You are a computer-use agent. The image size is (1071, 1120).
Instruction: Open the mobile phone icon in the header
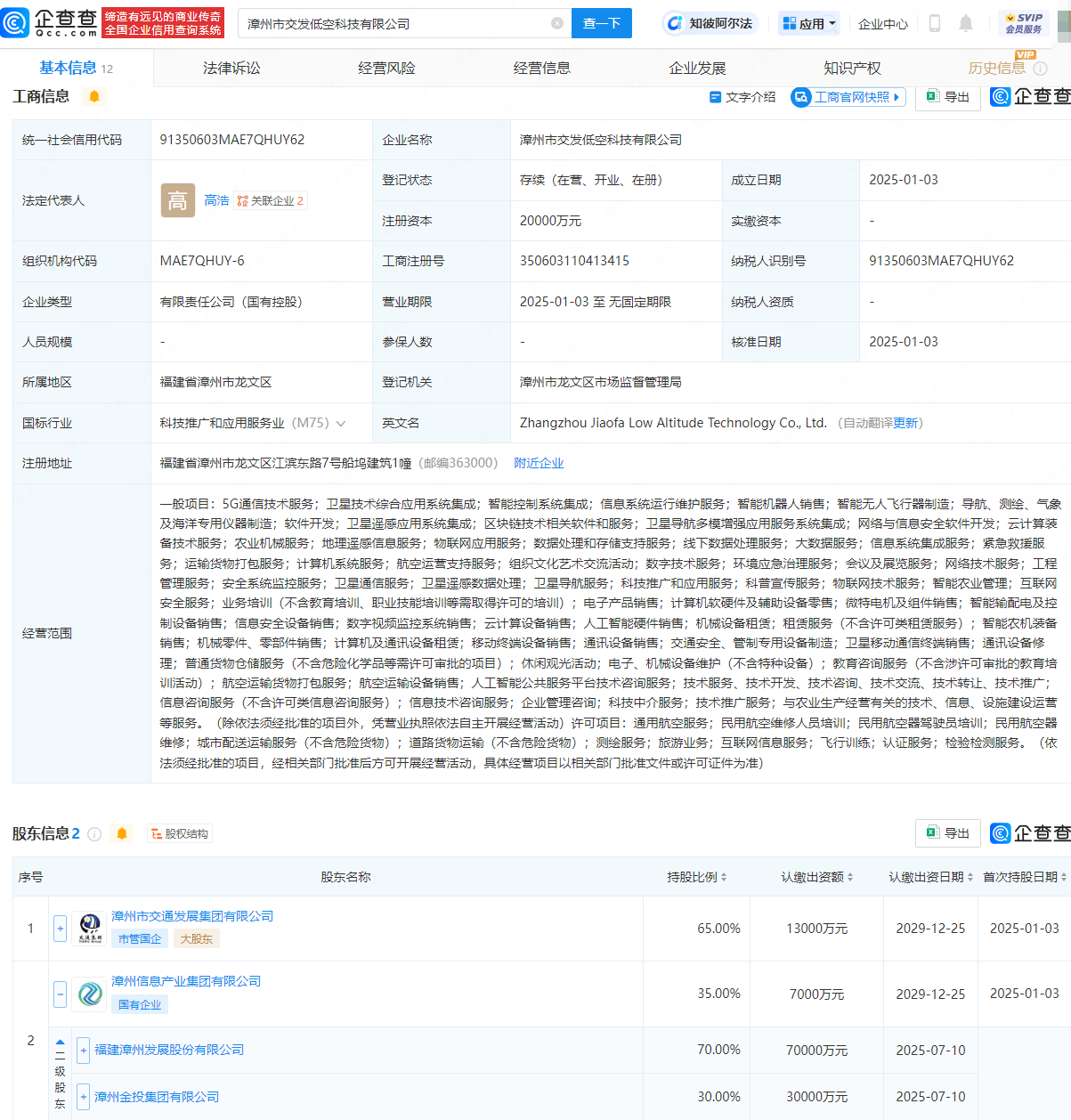[934, 23]
